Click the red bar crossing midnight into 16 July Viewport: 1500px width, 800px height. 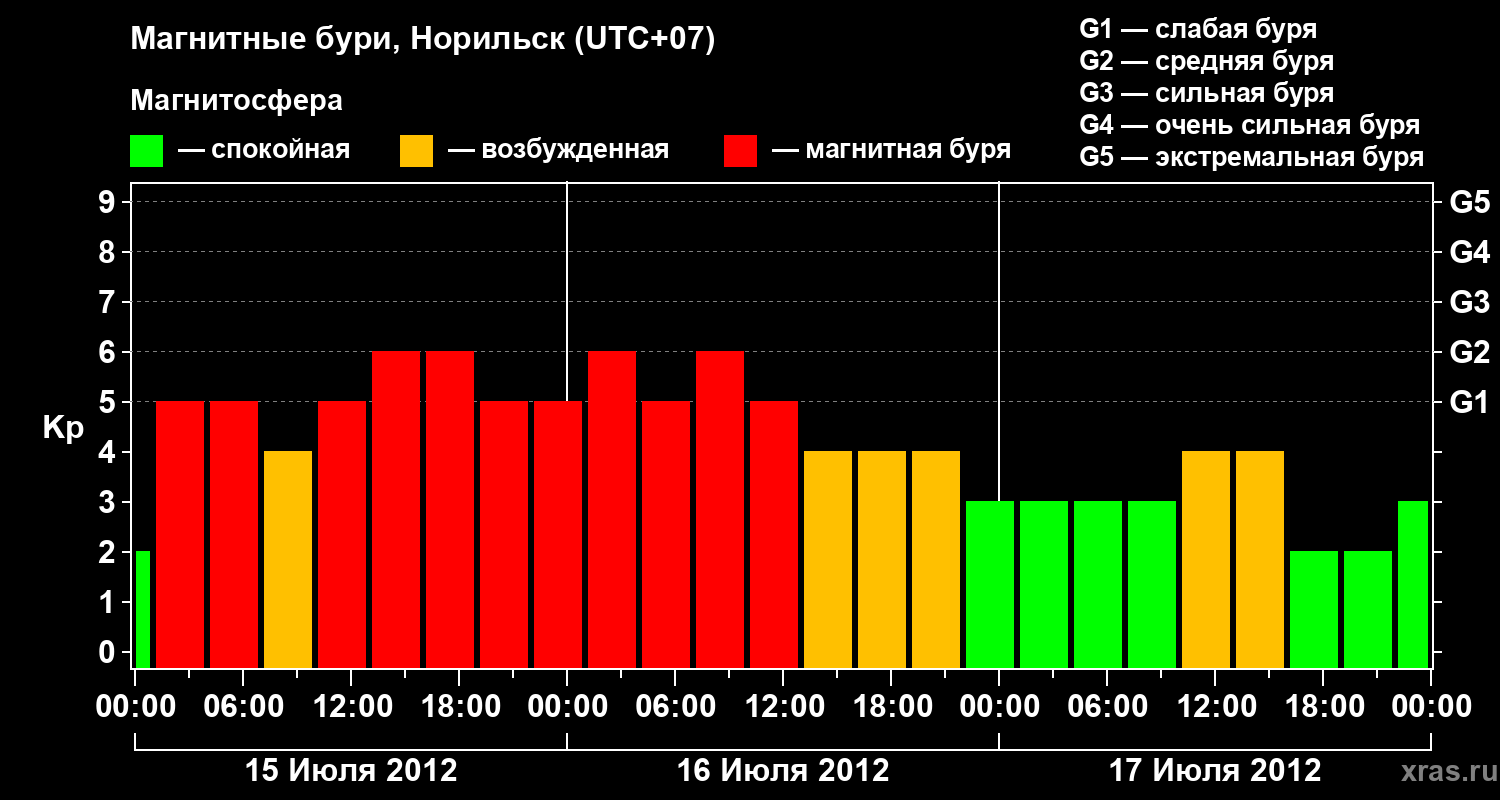click(x=558, y=534)
